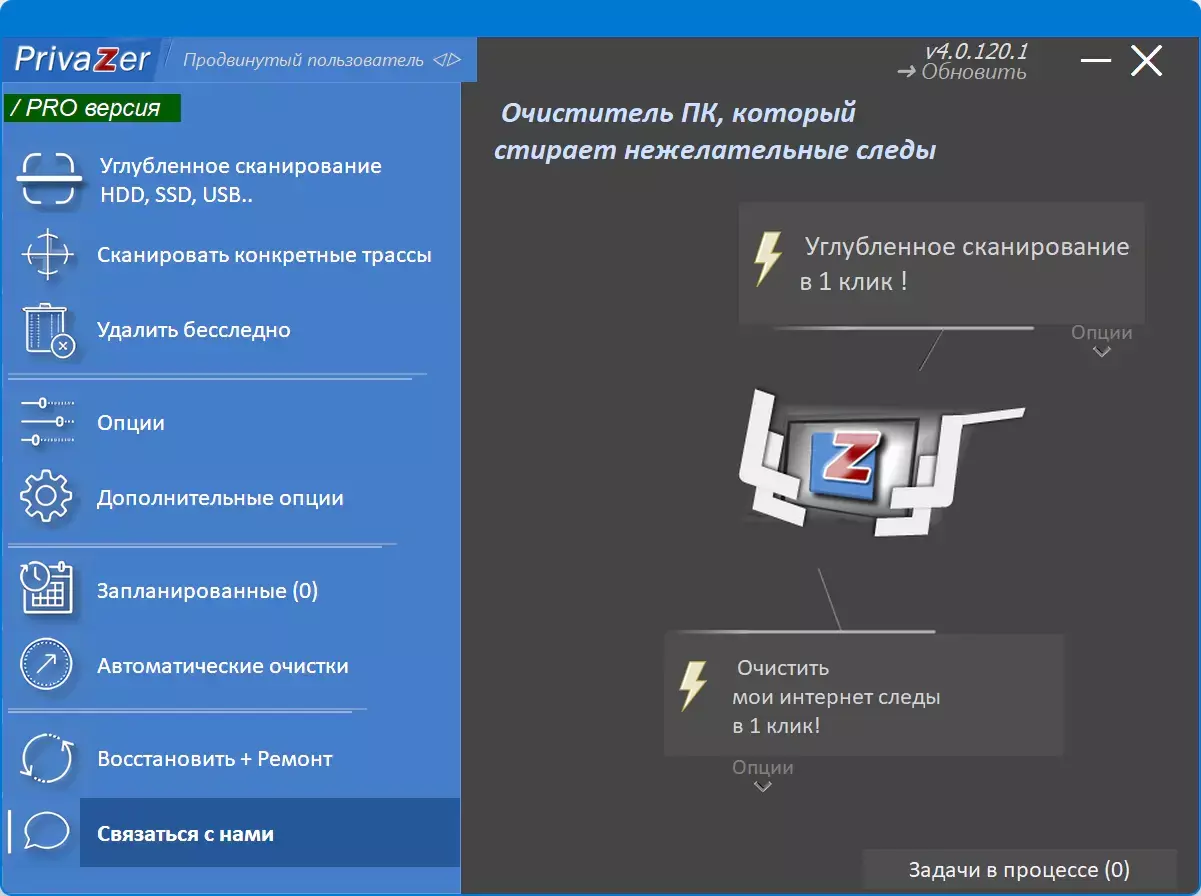
Task: Click the PRO версия badge
Action: click(x=92, y=108)
